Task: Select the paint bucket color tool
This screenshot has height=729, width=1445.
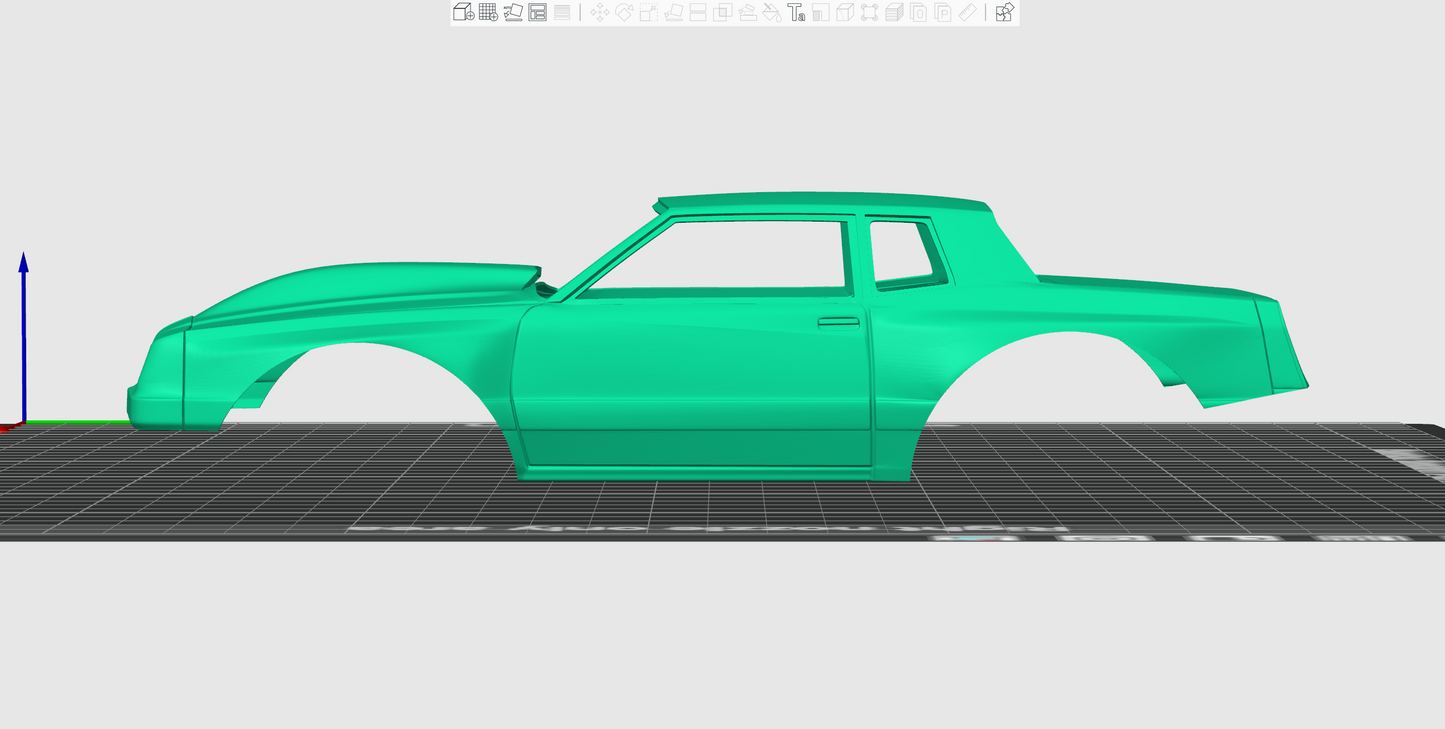Action: pos(772,12)
